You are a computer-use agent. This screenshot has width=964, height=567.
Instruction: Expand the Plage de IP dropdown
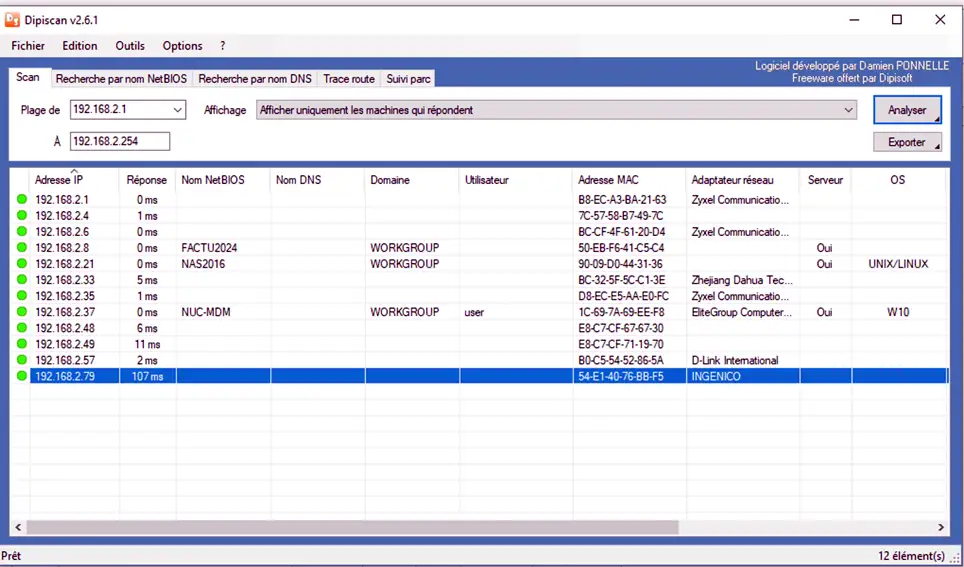[178, 110]
